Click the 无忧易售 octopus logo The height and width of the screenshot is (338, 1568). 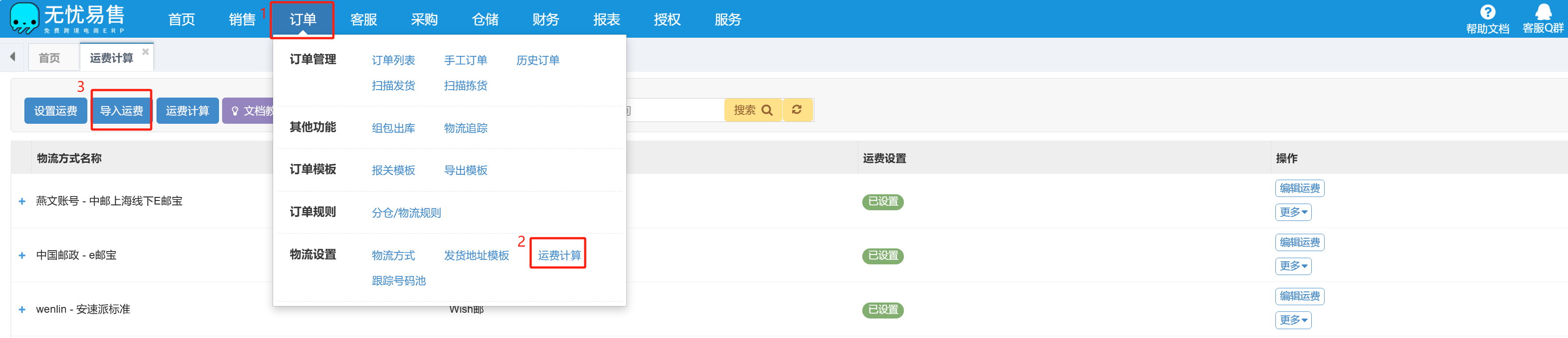24,18
